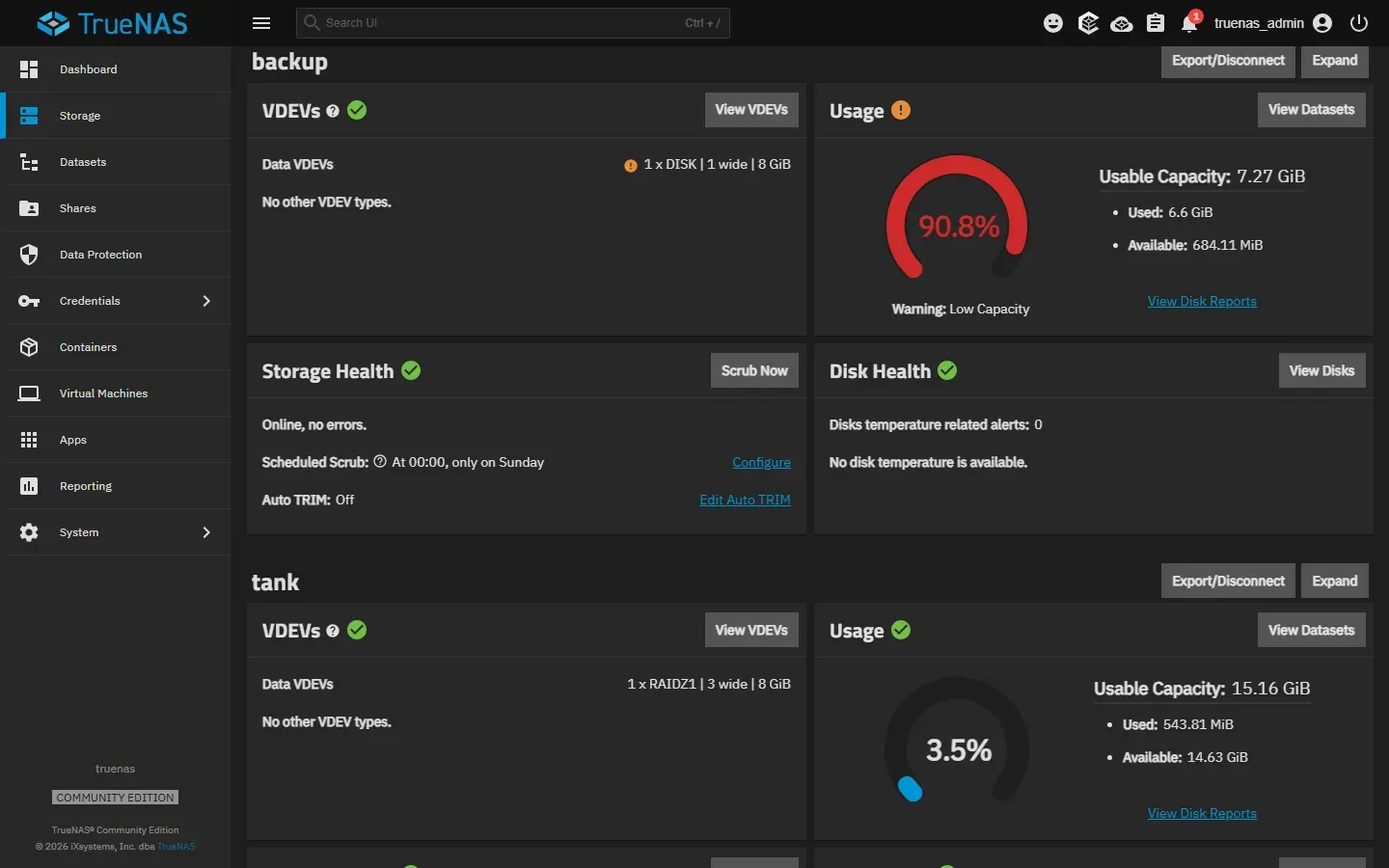Image resolution: width=1389 pixels, height=868 pixels.
Task: Open Edit Auto TRIM link
Action: point(745,500)
